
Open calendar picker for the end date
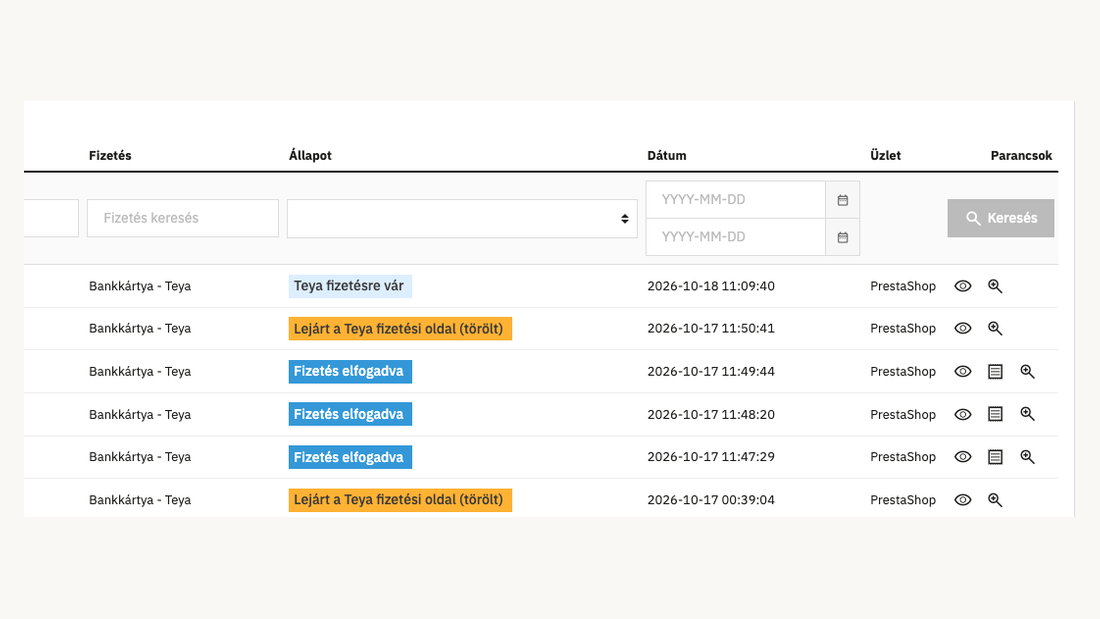click(843, 237)
